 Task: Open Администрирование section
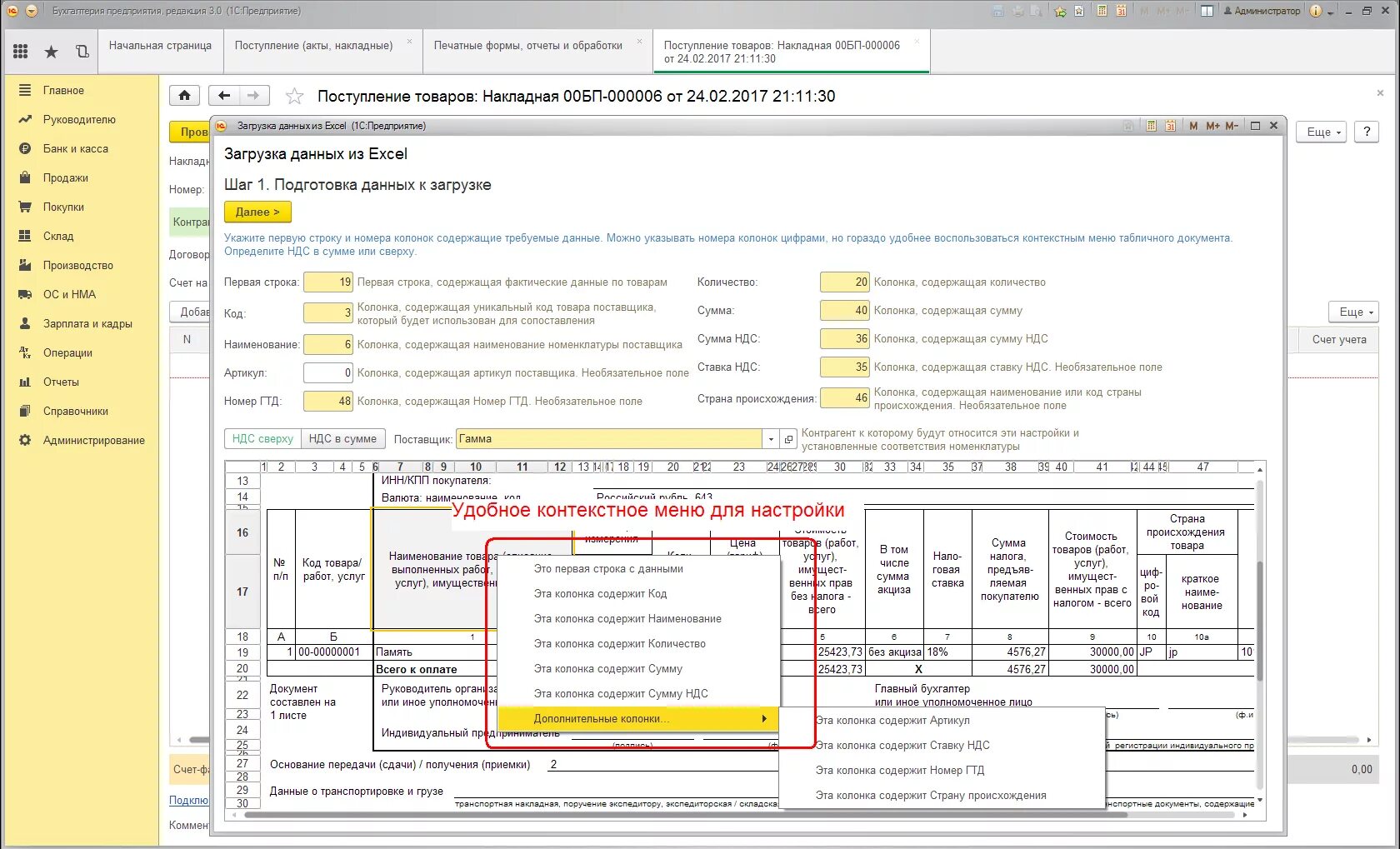pos(94,440)
